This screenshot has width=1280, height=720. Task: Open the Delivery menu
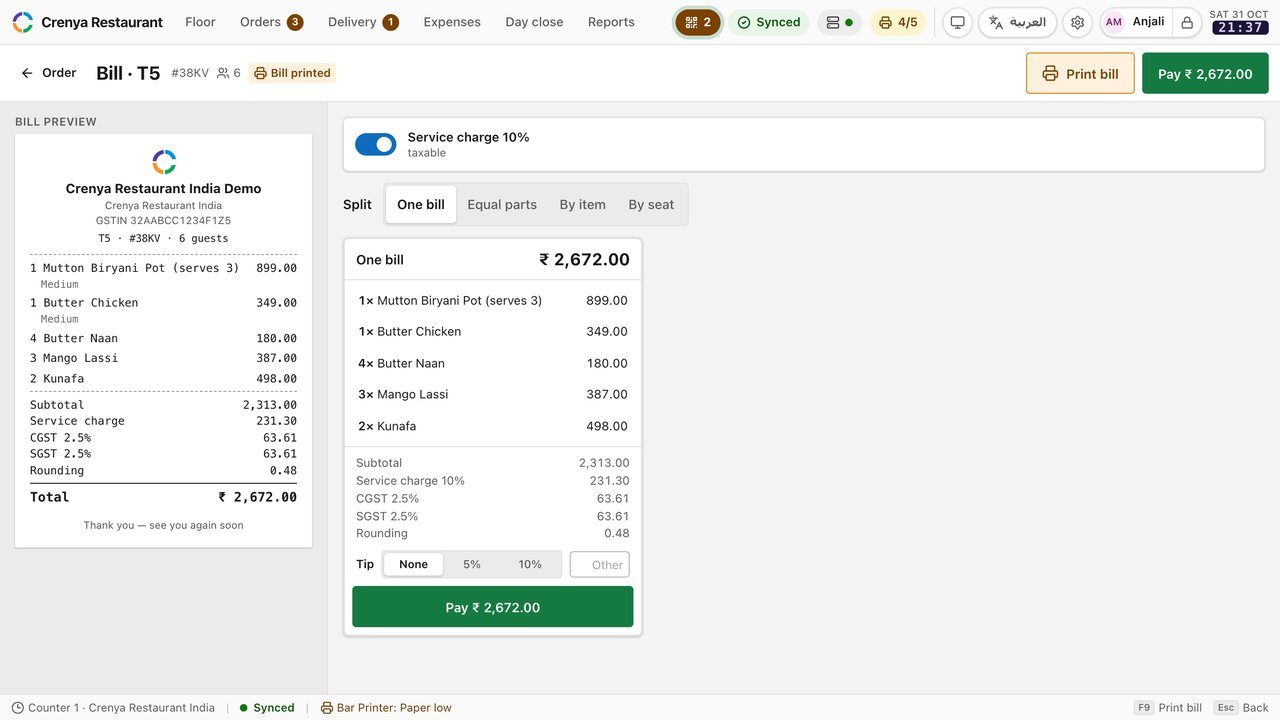click(x=363, y=22)
